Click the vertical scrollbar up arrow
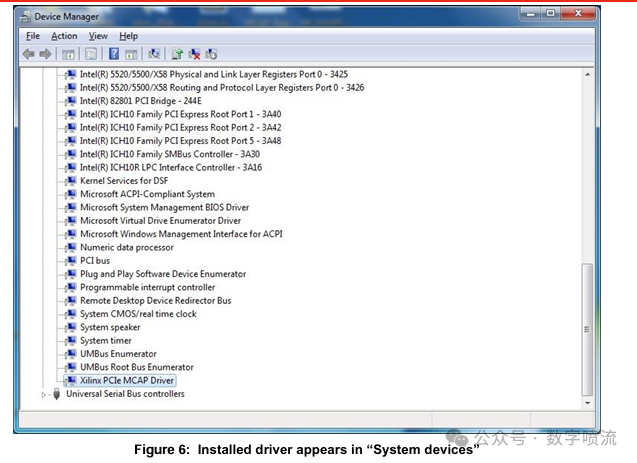637x463 pixels. tap(587, 74)
